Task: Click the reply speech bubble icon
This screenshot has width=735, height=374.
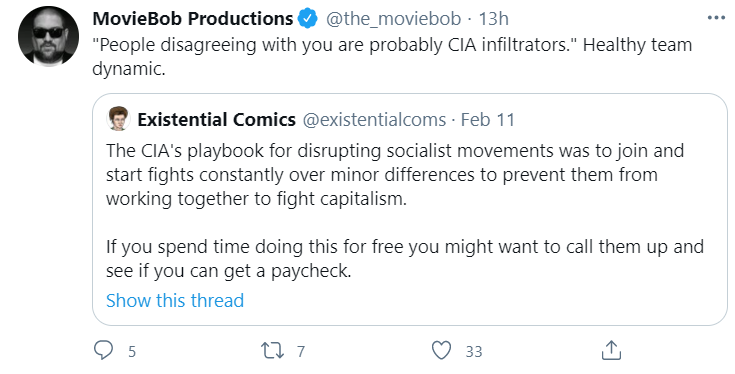Action: 104,350
